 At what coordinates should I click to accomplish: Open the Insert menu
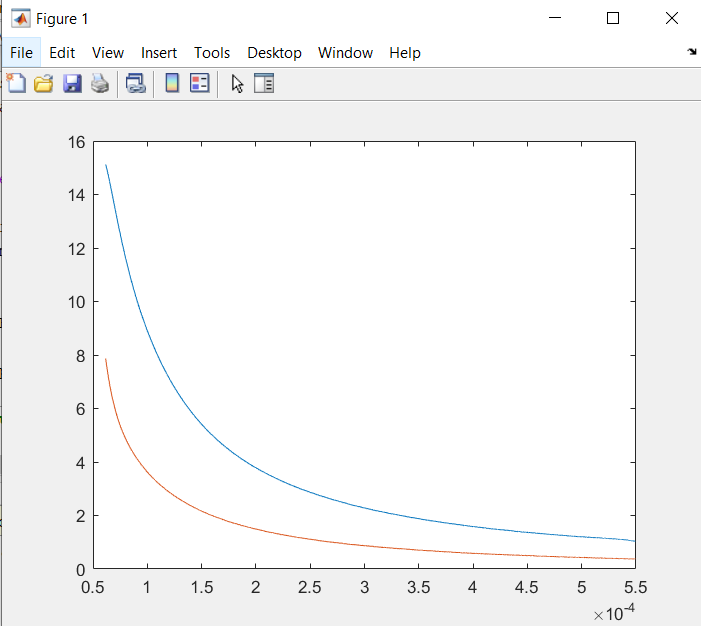pos(159,53)
